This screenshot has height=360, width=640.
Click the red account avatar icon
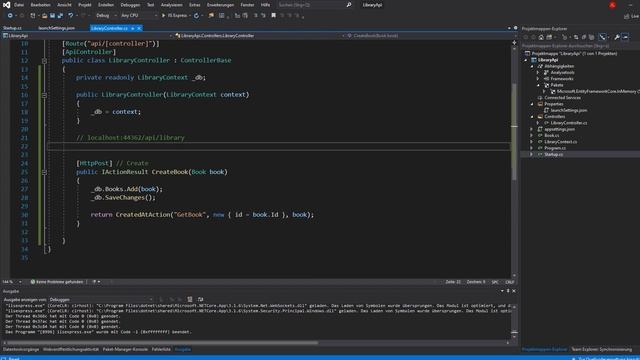point(612,5)
